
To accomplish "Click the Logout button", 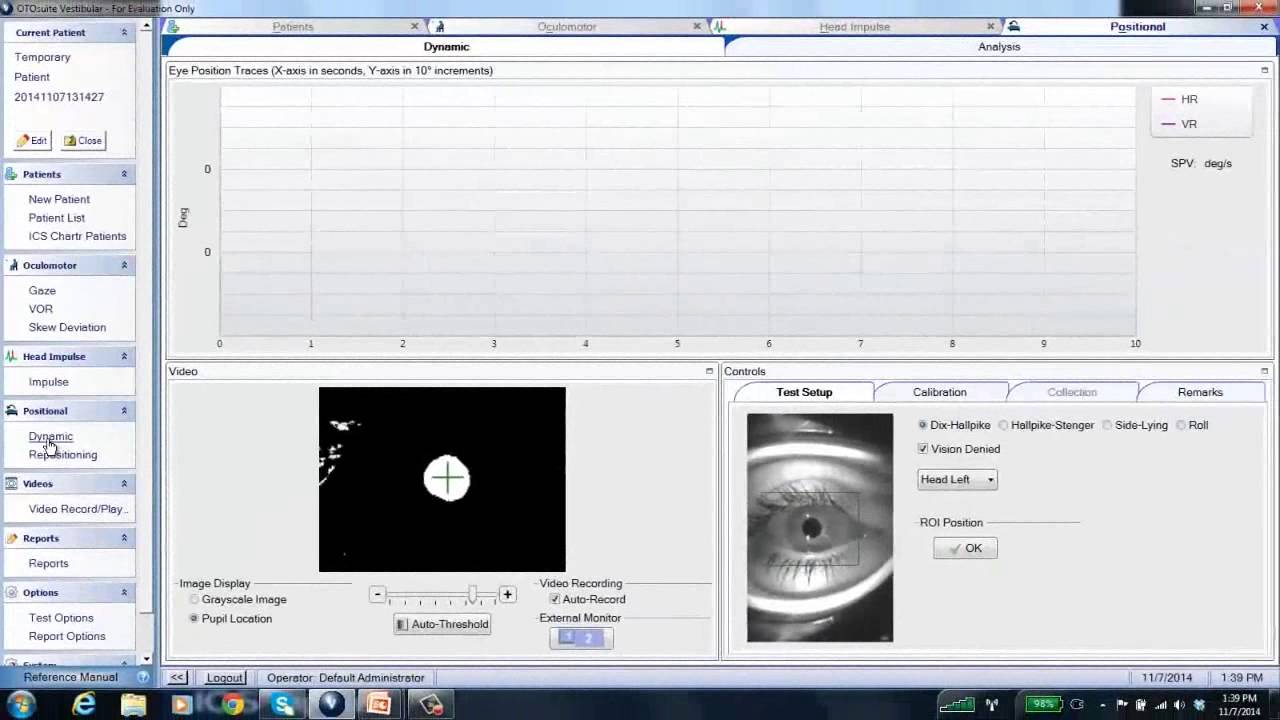I will click(224, 678).
